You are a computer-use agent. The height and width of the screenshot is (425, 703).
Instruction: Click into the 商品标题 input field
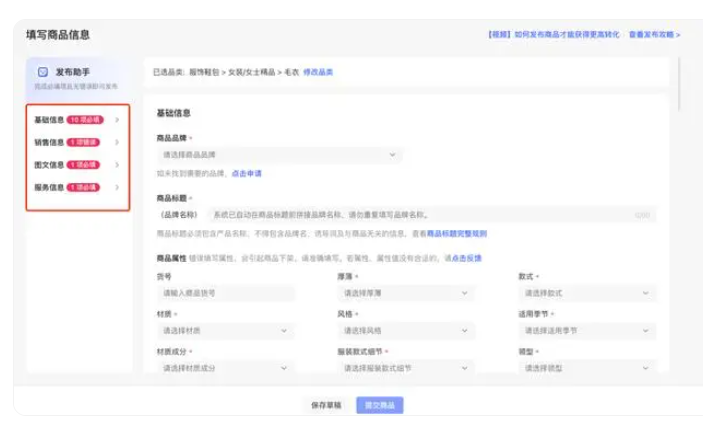pyautogui.click(x=420, y=214)
